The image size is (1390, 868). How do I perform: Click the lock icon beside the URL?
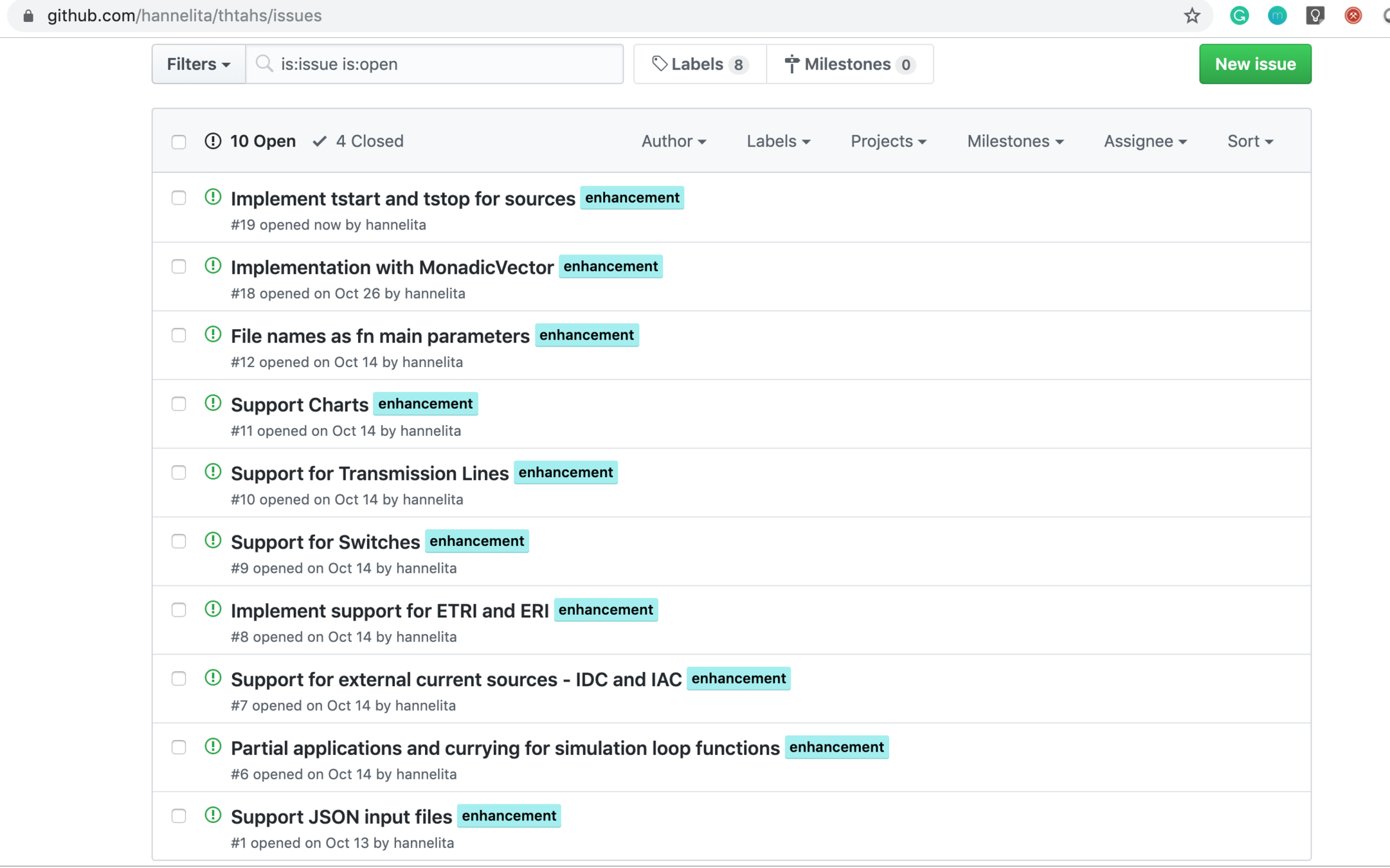click(28, 15)
